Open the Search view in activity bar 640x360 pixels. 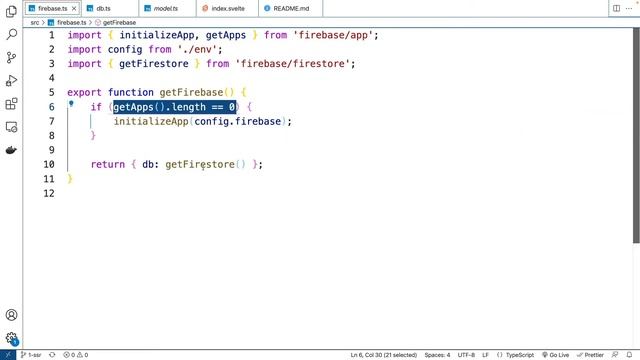point(11,34)
